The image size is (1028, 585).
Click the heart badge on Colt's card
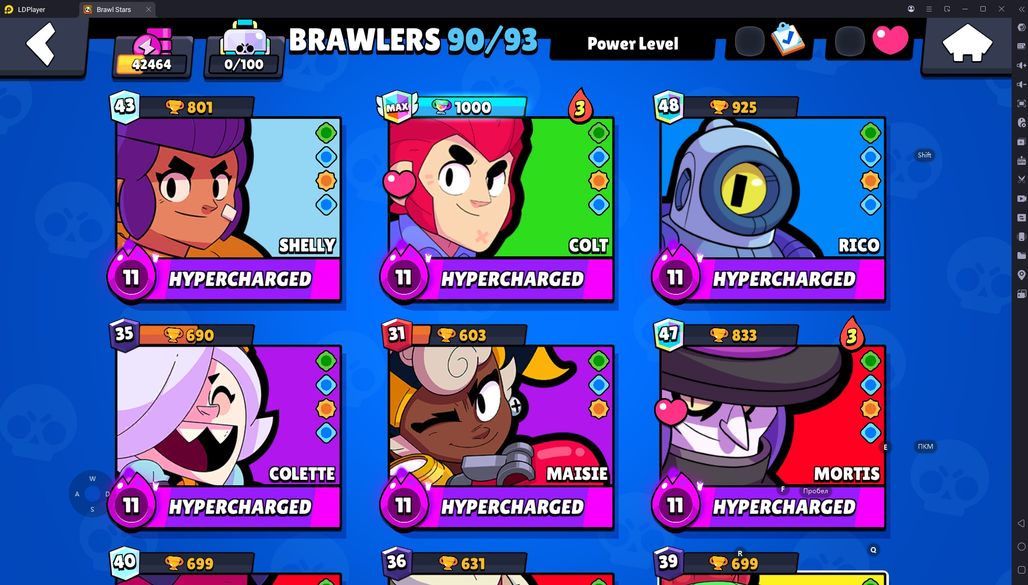(399, 183)
